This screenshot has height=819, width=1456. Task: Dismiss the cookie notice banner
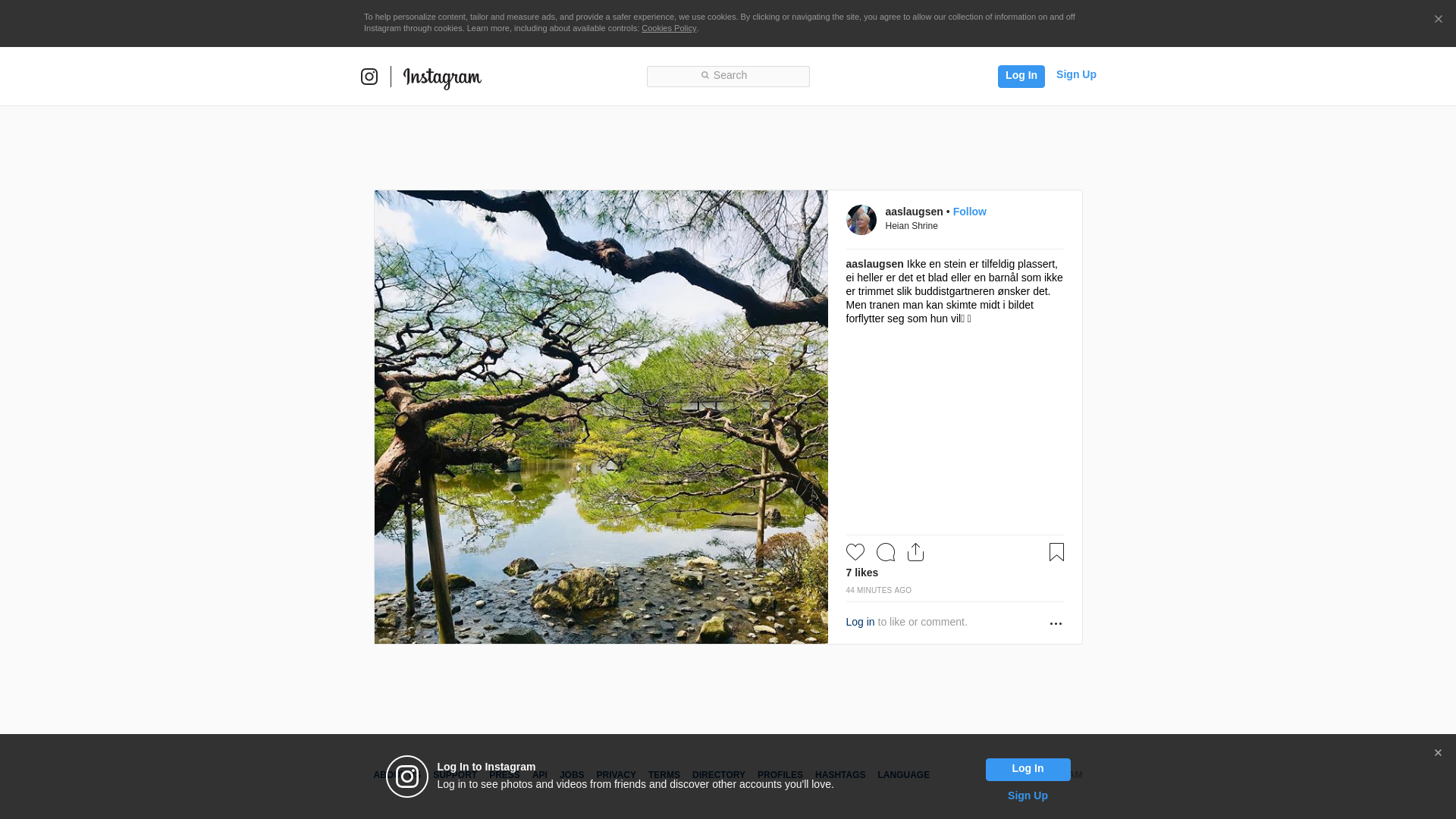coord(1438,19)
